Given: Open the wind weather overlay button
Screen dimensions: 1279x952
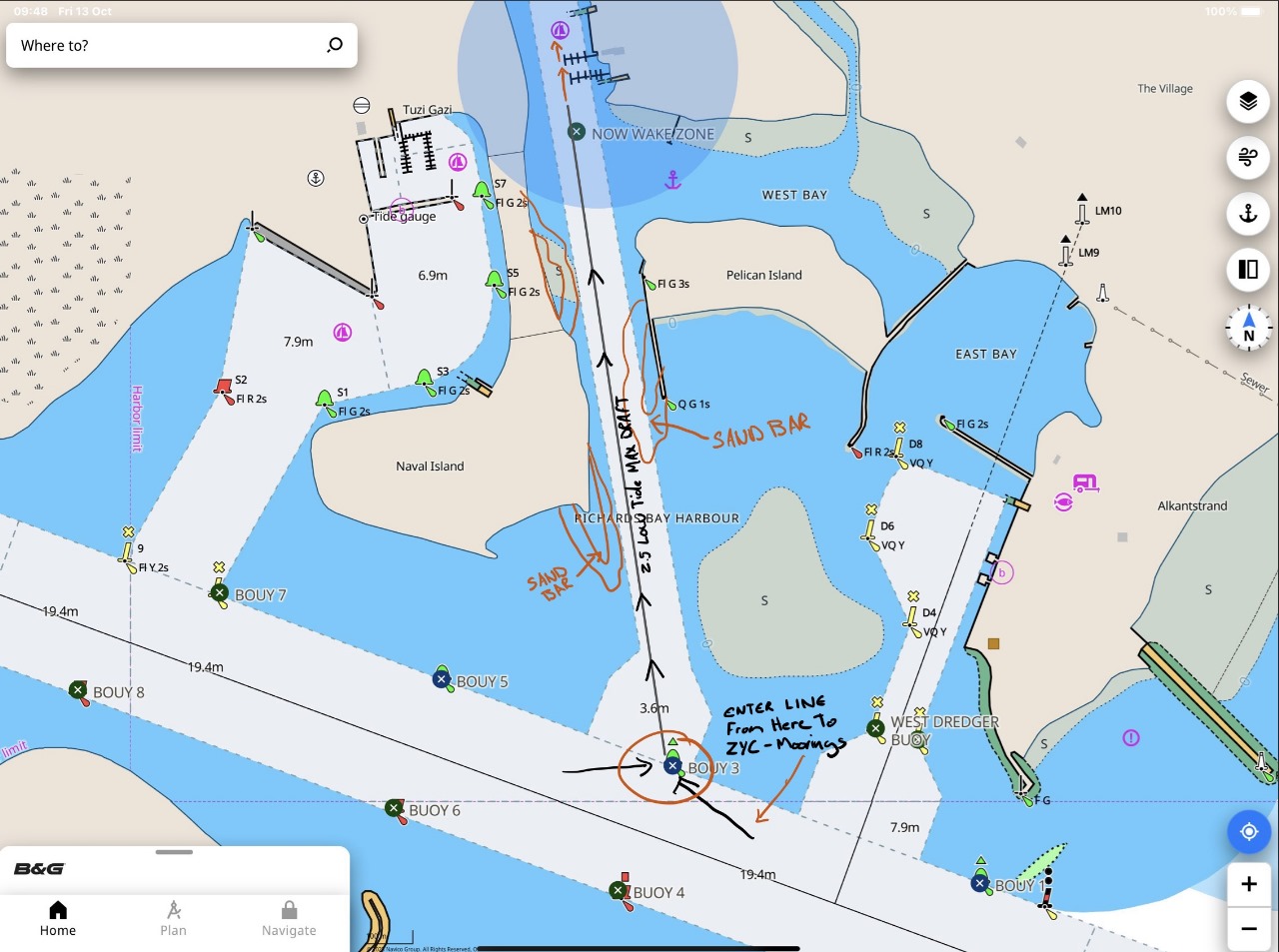Looking at the screenshot, I should point(1248,157).
